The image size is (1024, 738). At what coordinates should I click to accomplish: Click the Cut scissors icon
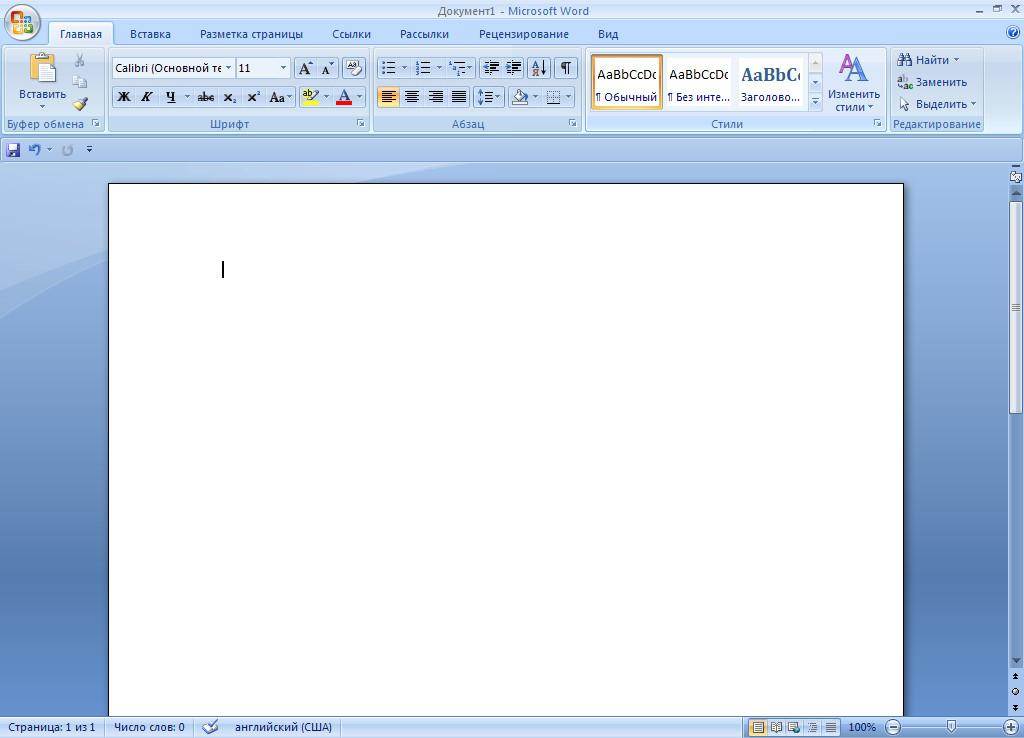click(80, 61)
